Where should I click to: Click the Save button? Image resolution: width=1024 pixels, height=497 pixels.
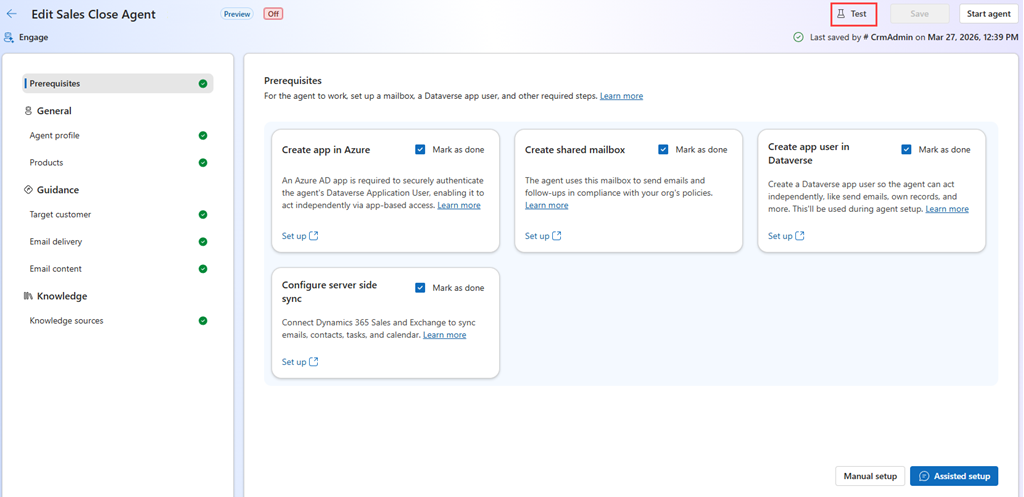[x=920, y=14]
